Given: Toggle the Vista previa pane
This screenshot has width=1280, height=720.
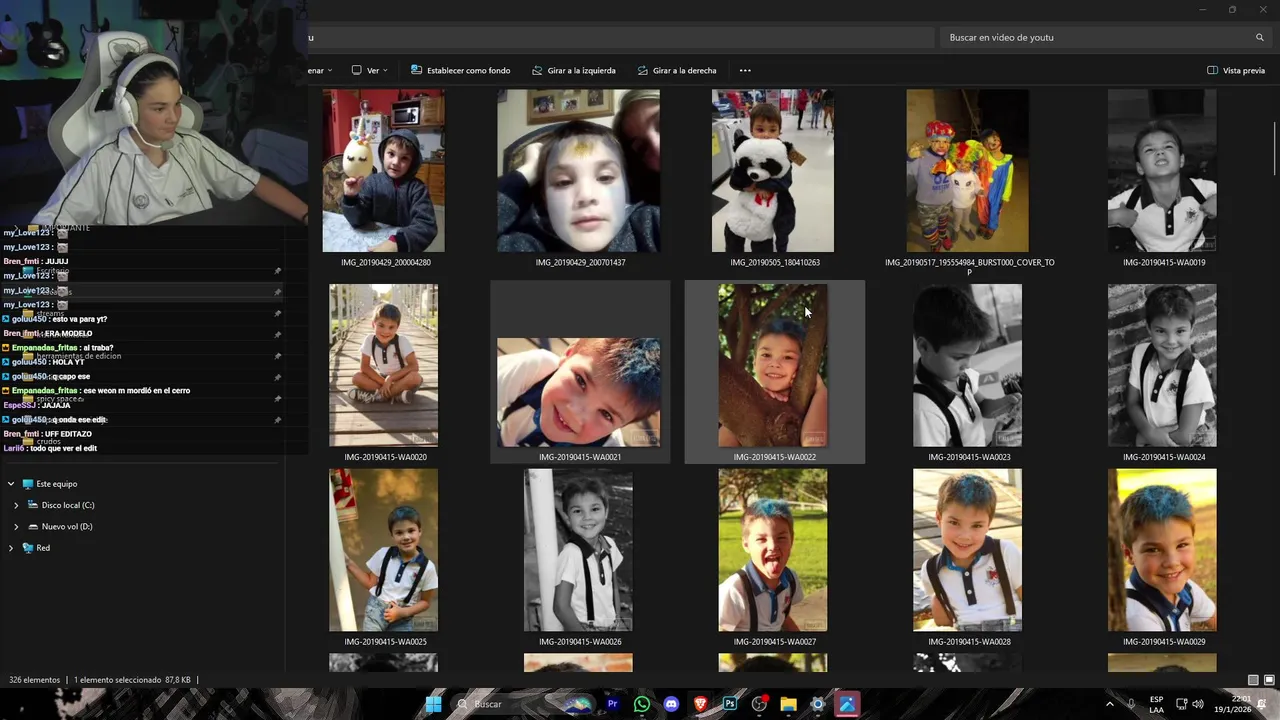Looking at the screenshot, I should [x=1236, y=71].
